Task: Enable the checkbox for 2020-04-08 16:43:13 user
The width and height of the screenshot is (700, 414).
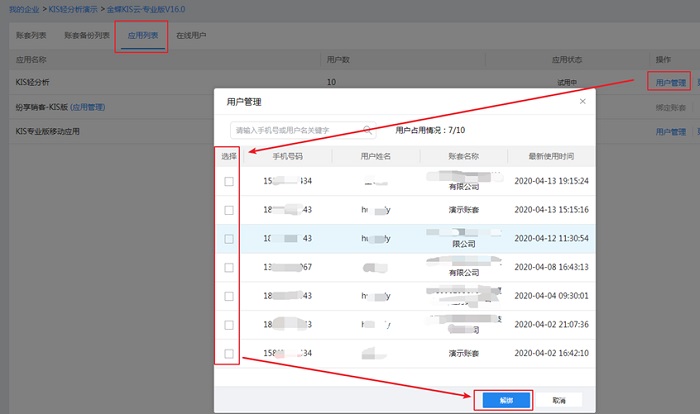Action: click(x=229, y=268)
